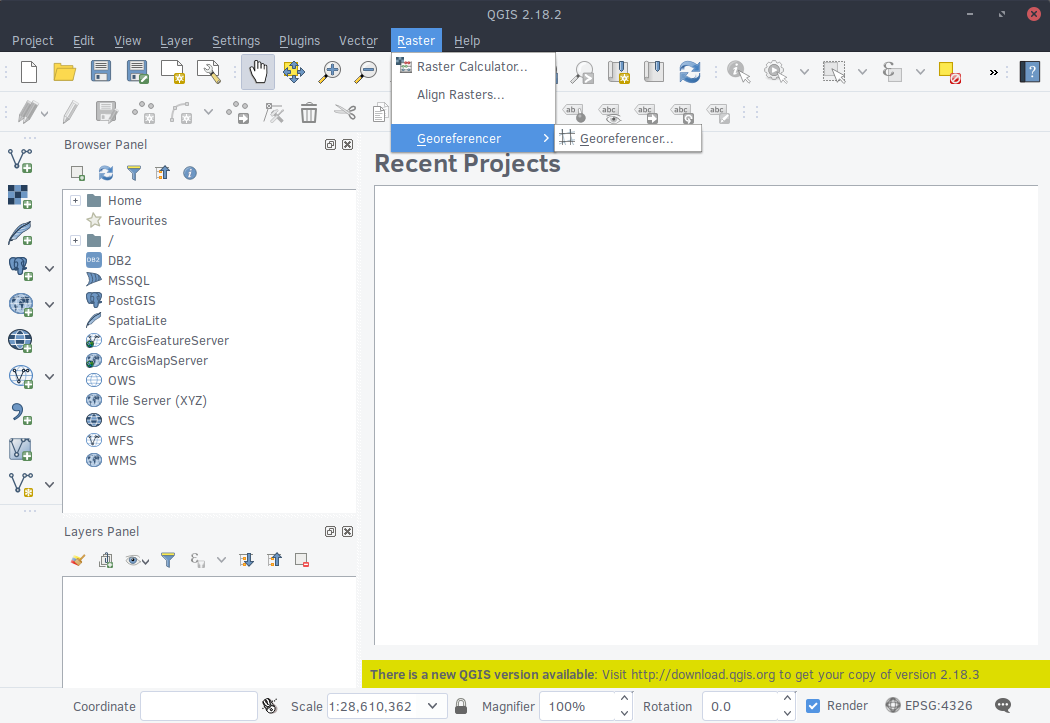Viewport: 1050px width, 723px height.
Task: Select Align Rasters menu entry
Action: point(473,95)
